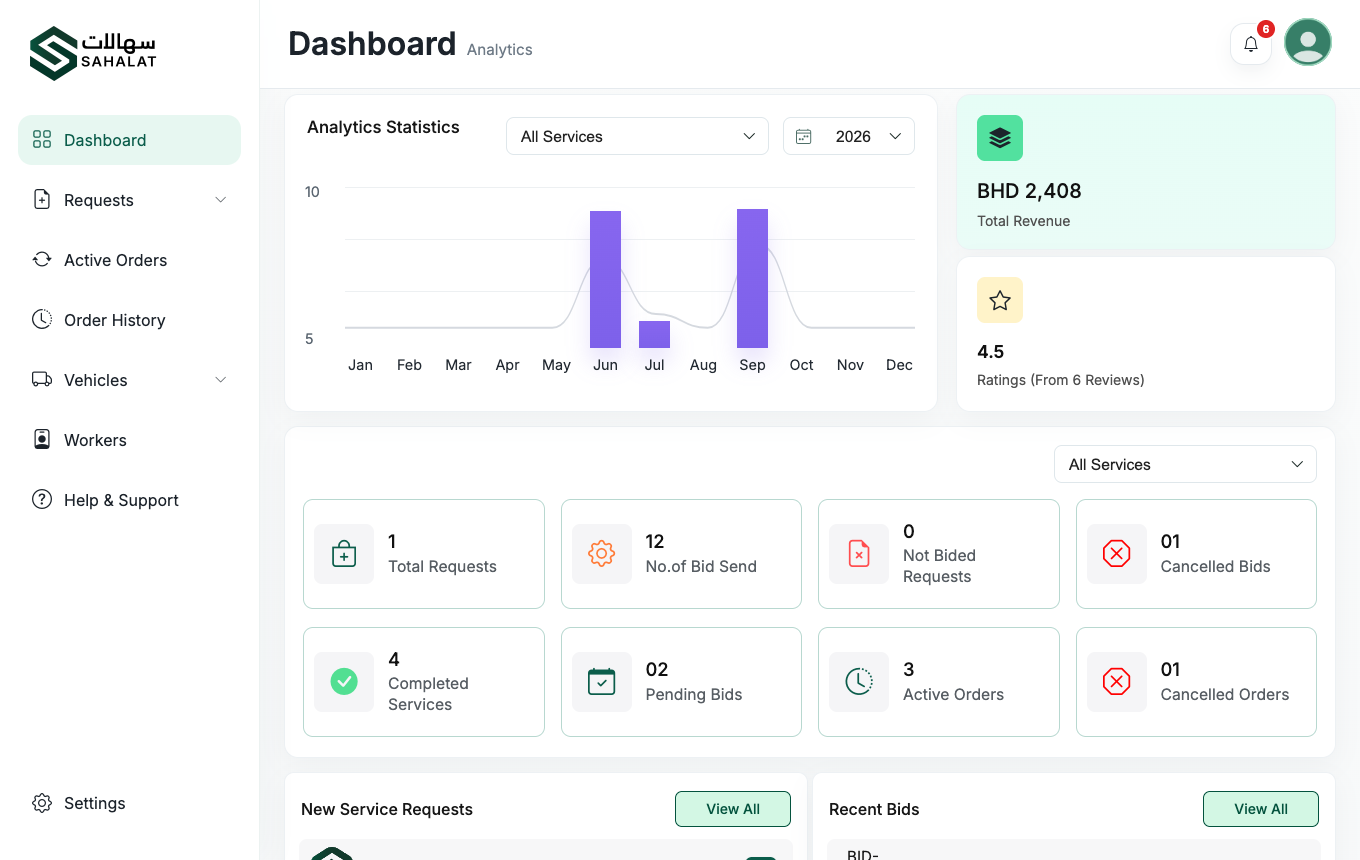The height and width of the screenshot is (860, 1360).
Task: Click the Total Revenue card
Action: [1146, 172]
